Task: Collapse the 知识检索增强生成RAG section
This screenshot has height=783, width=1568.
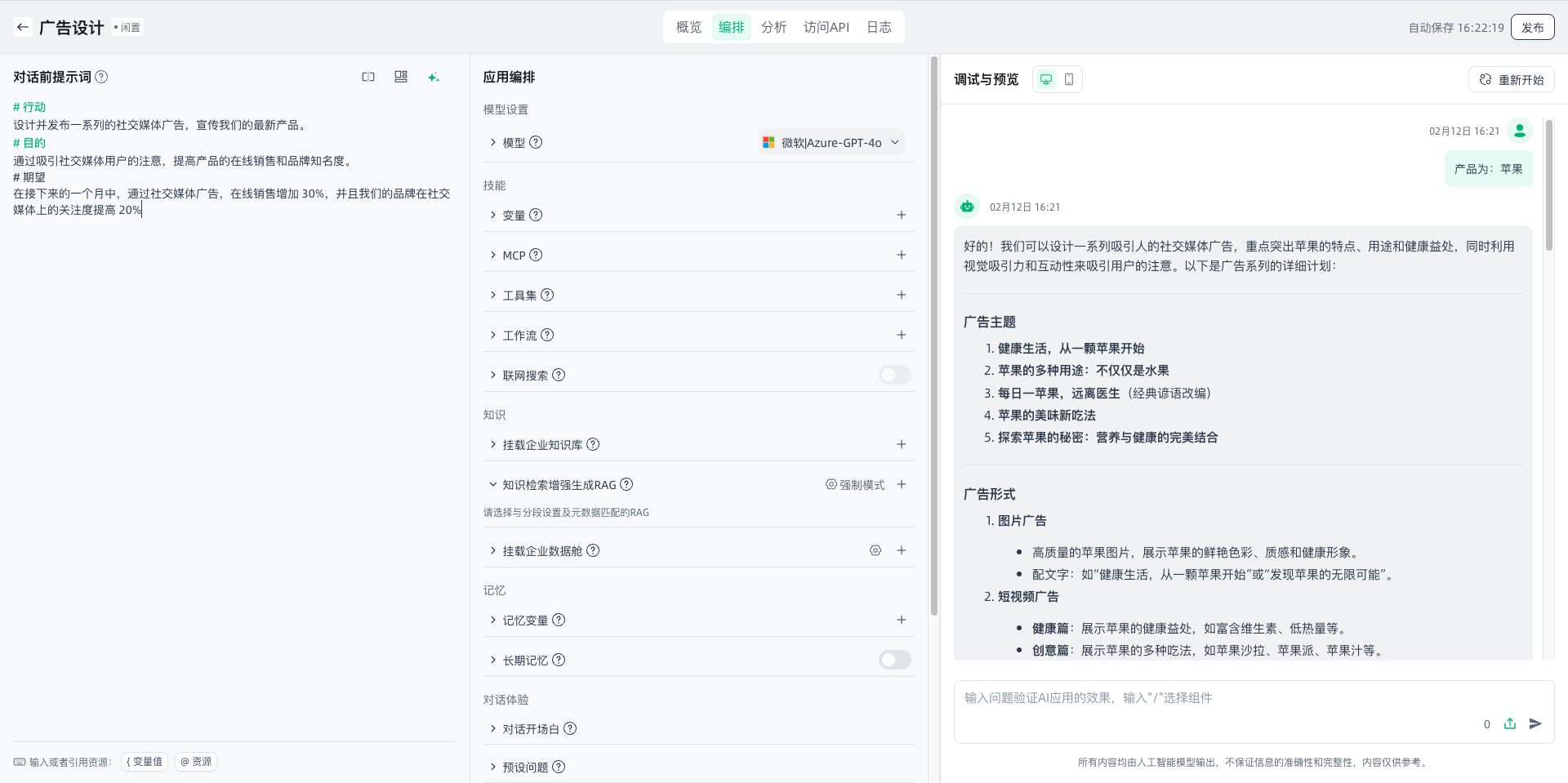Action: tap(493, 484)
